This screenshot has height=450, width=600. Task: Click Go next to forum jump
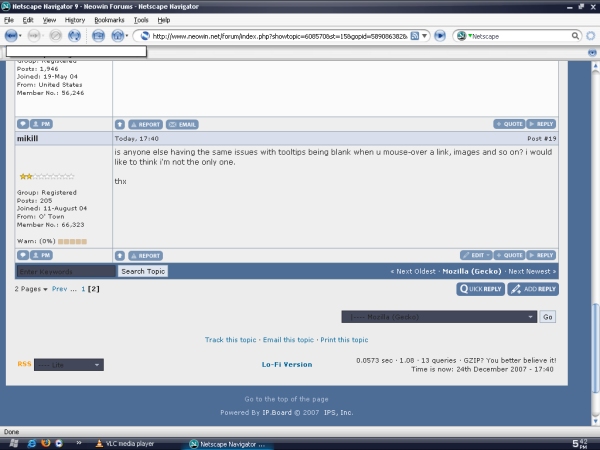(548, 317)
